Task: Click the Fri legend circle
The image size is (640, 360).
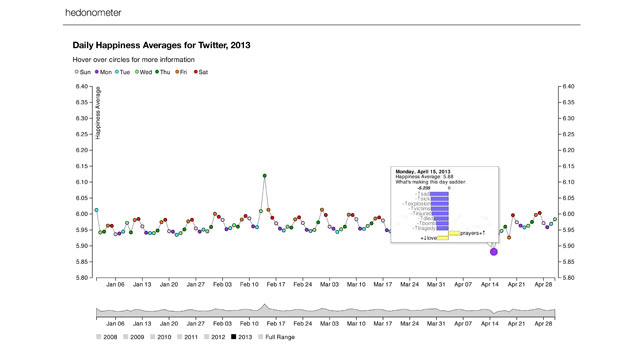Action: coord(177,72)
